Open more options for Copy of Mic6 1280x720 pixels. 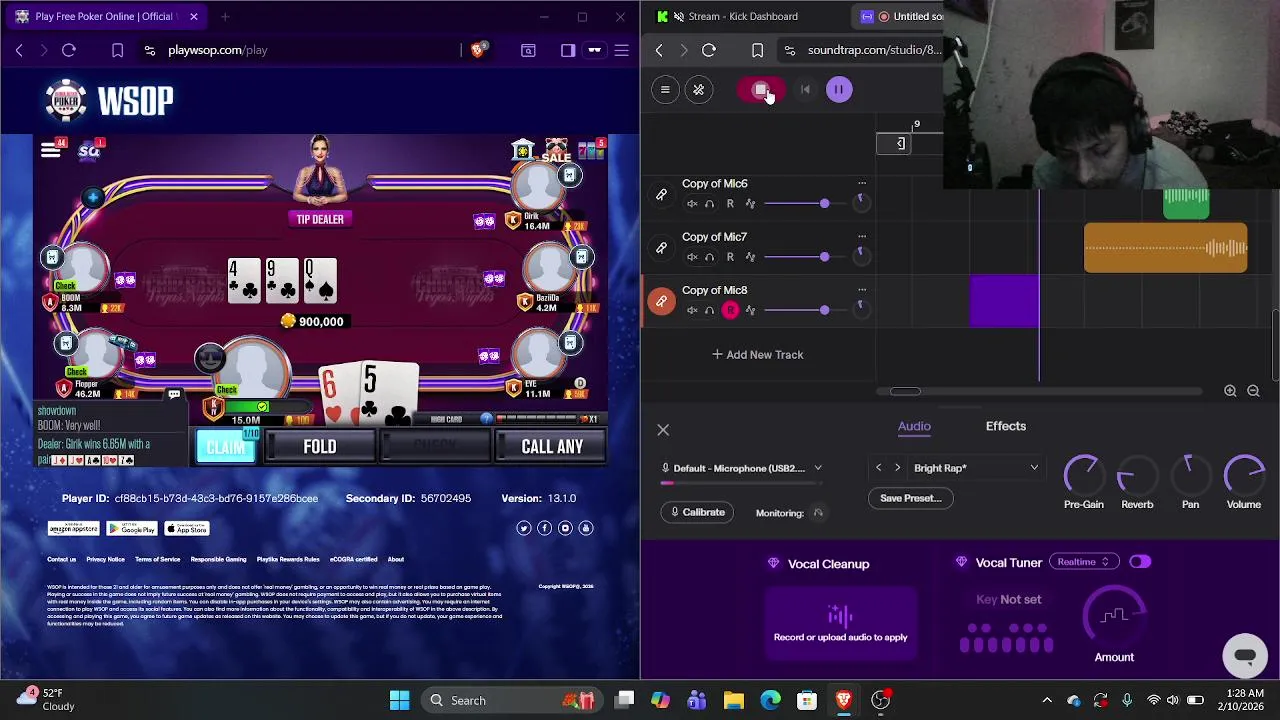(x=862, y=184)
